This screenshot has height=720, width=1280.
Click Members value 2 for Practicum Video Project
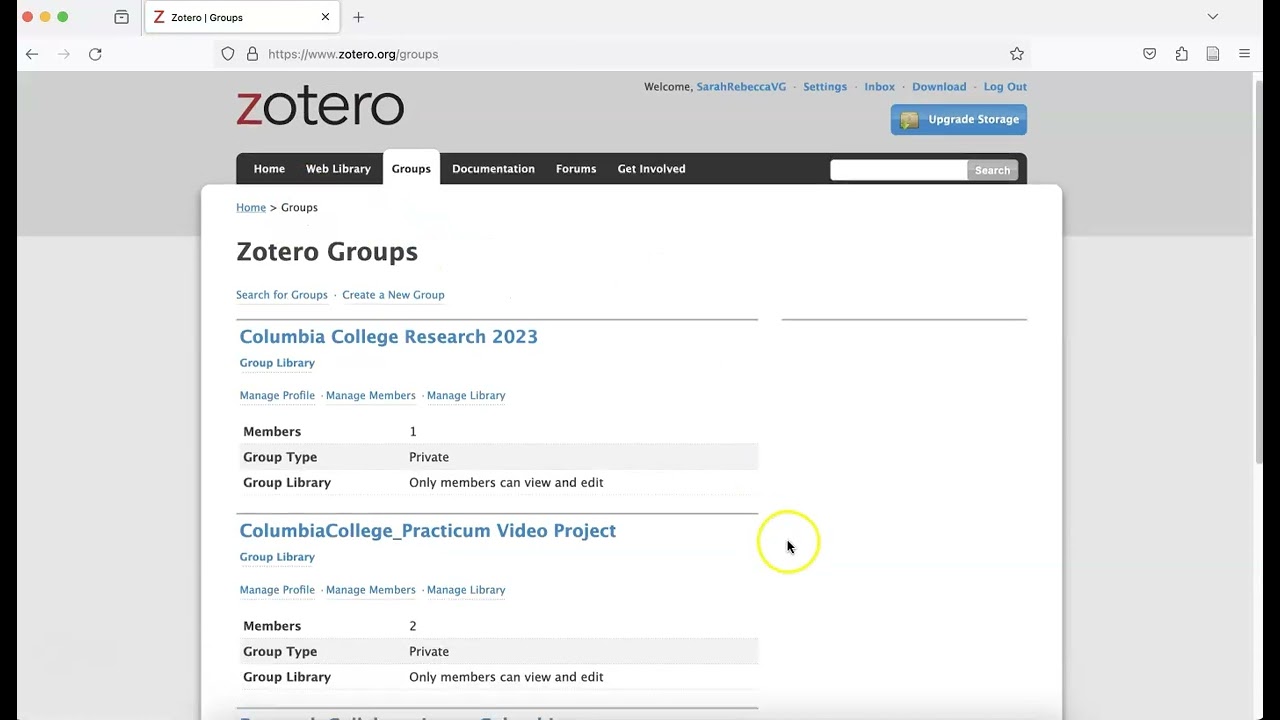[413, 626]
